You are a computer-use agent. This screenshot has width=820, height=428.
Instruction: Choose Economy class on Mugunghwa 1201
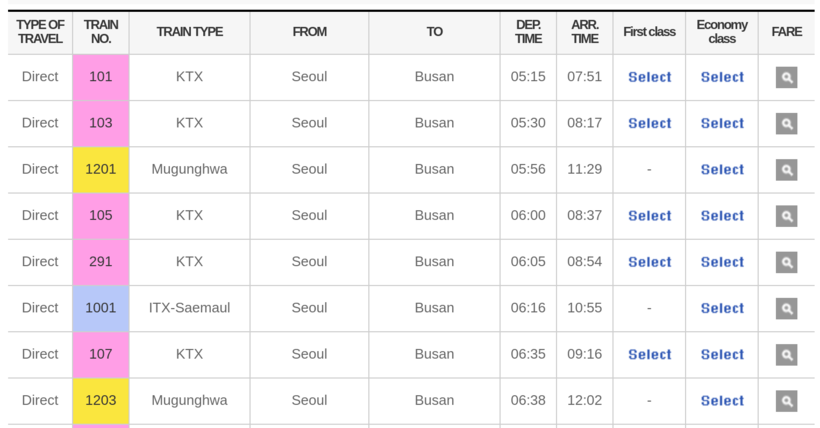point(722,170)
